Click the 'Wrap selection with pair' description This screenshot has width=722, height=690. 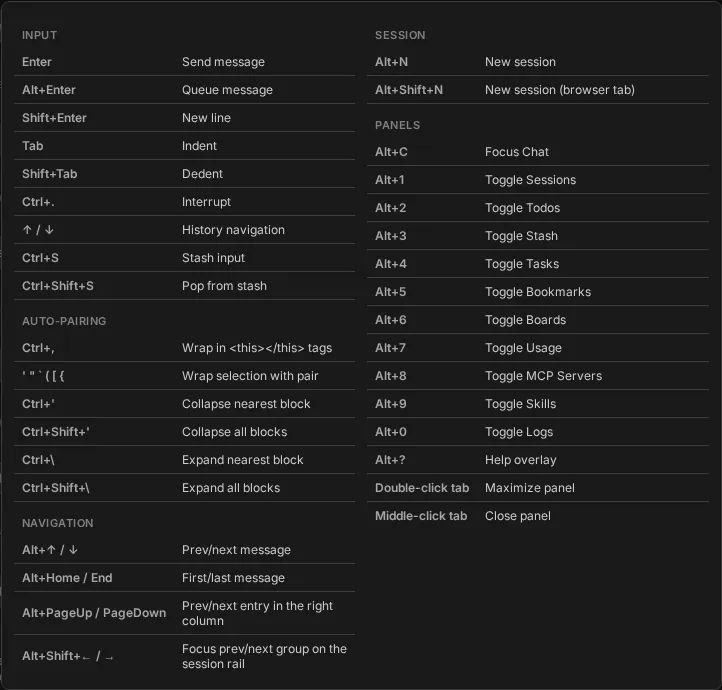tap(250, 376)
